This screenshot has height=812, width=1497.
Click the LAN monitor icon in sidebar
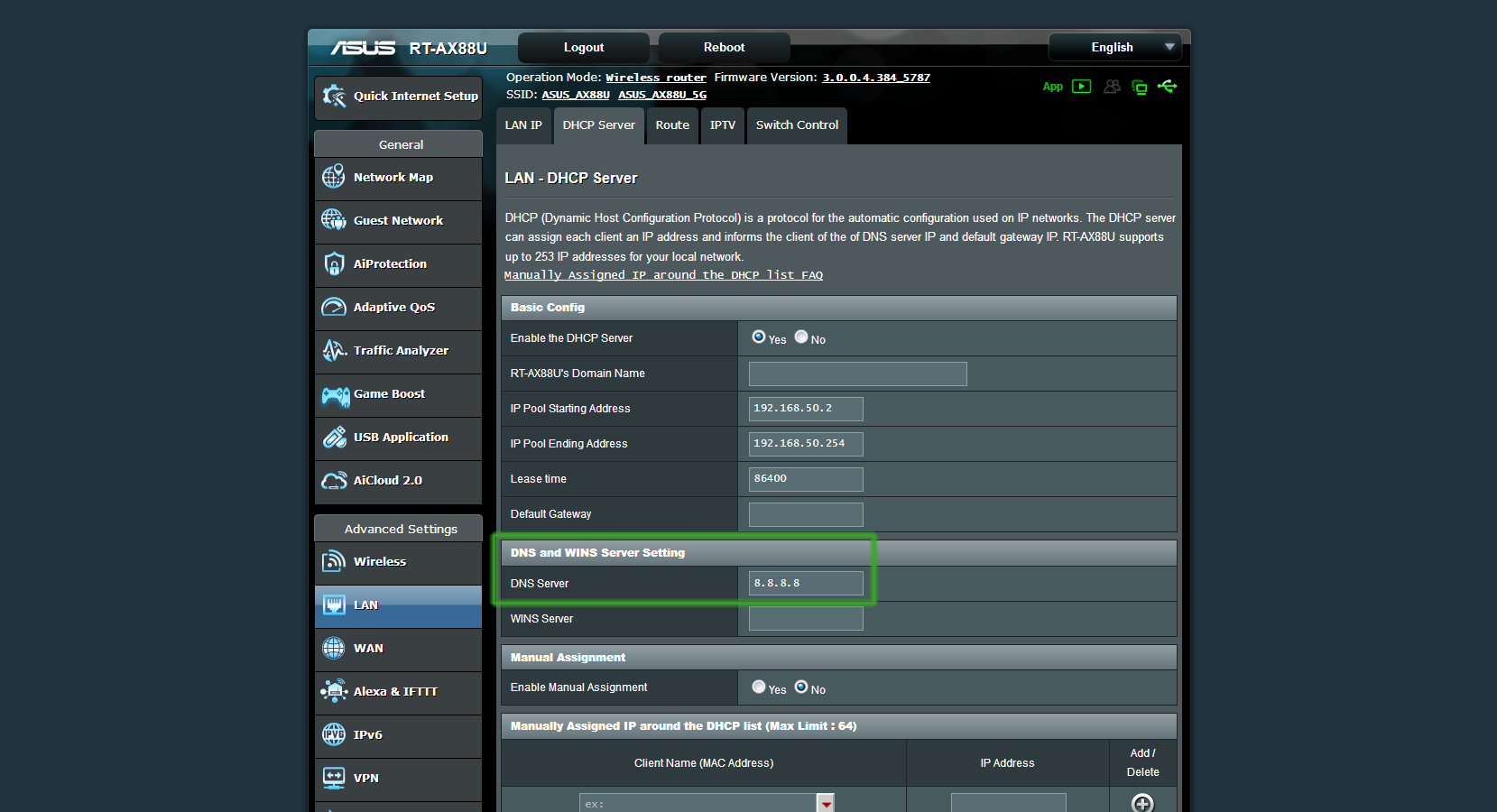(334, 604)
